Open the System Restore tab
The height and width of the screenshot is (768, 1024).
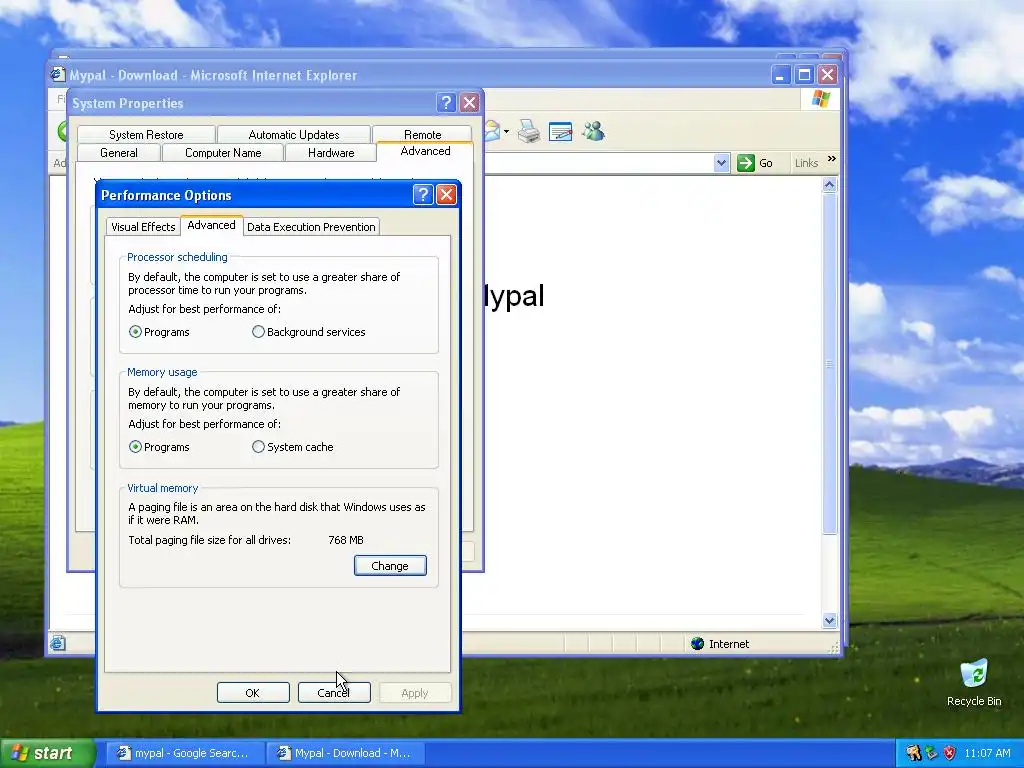(x=146, y=135)
